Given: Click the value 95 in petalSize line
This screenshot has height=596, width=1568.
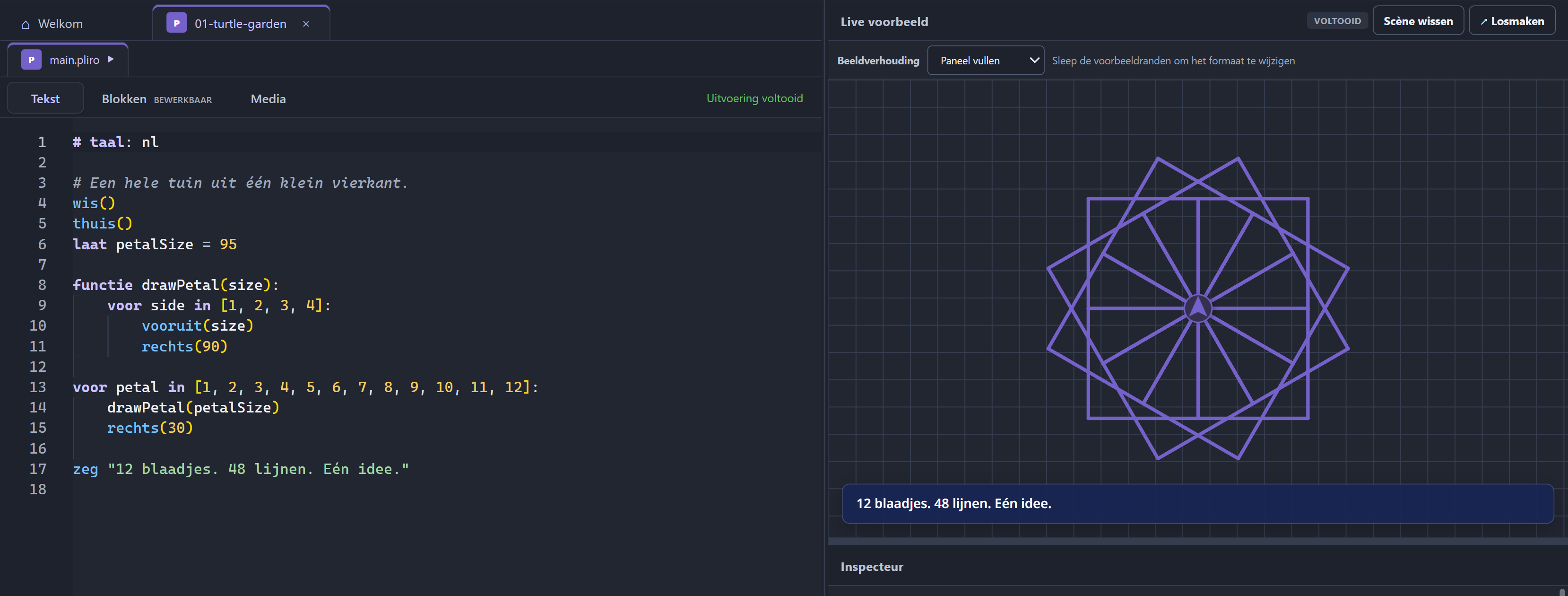Looking at the screenshot, I should pos(228,244).
